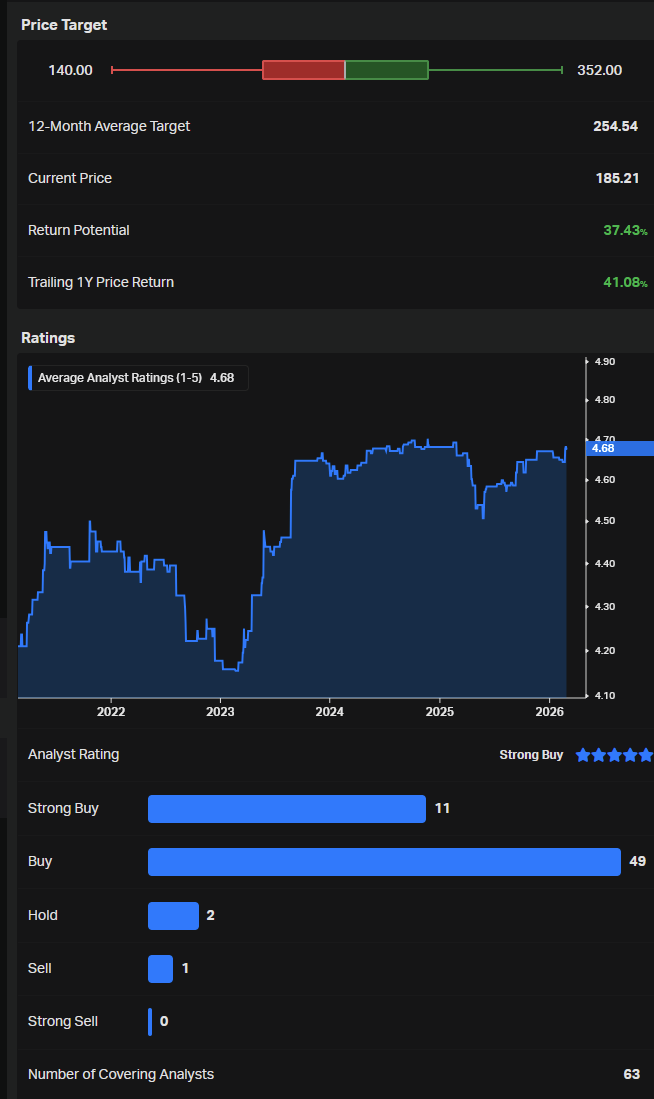Click the Sell rating bar
Viewport: 654px width, 1099px height.
(161, 969)
